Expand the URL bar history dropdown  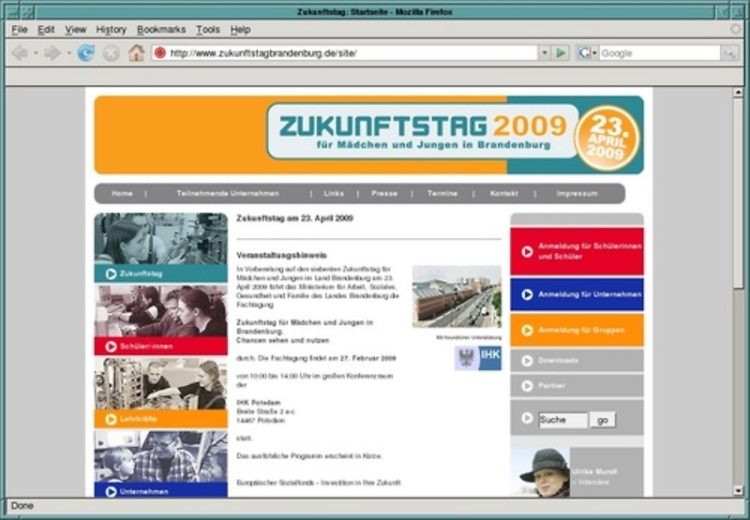click(x=544, y=53)
